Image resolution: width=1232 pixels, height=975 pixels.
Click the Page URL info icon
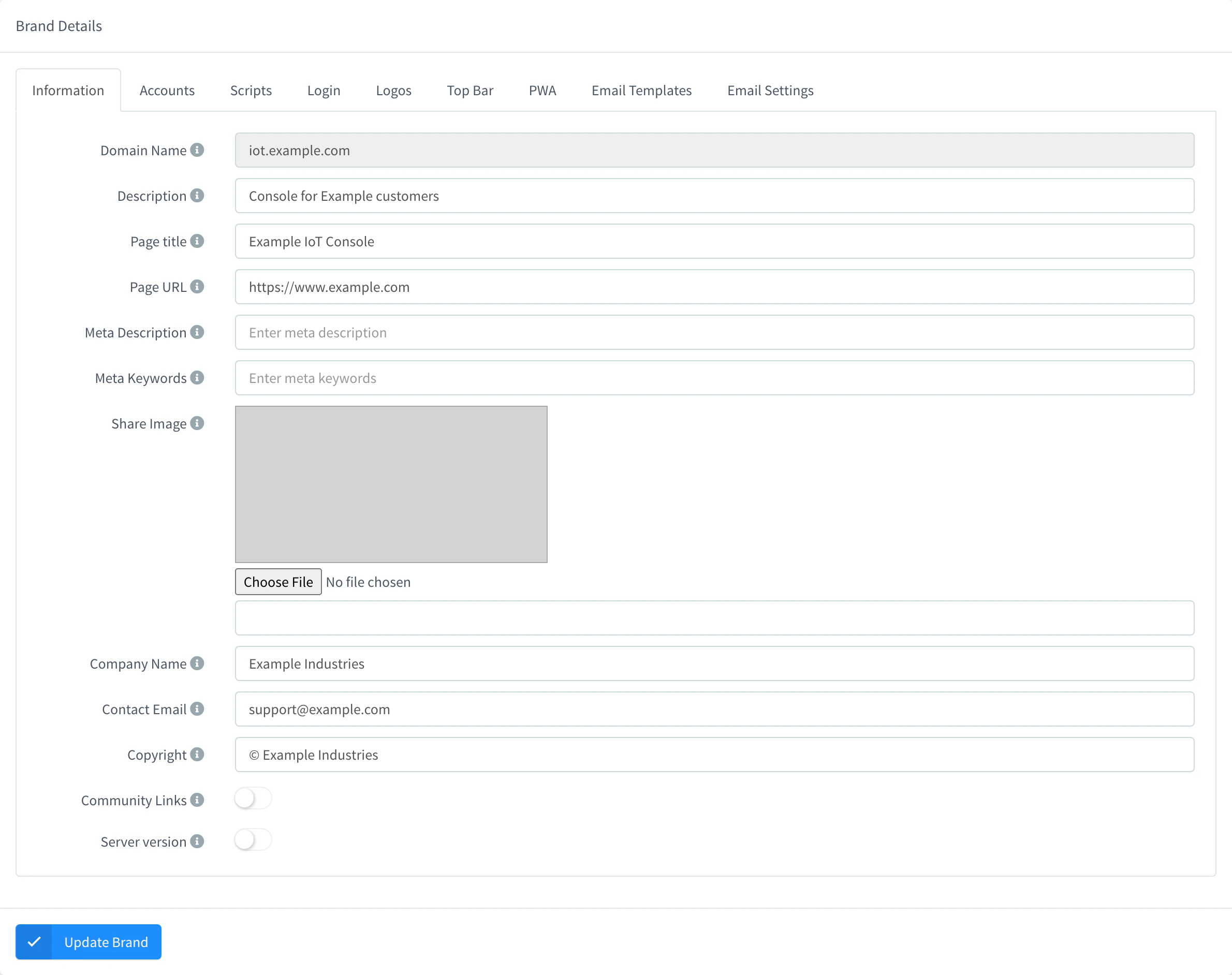[x=197, y=286]
